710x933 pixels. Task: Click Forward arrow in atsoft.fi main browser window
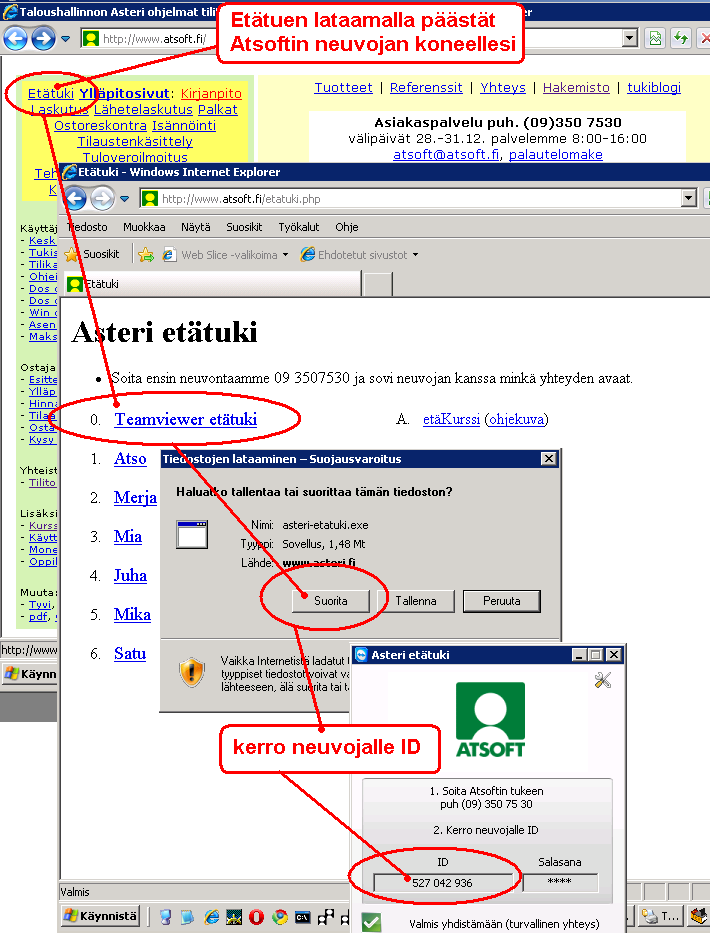(x=43, y=39)
